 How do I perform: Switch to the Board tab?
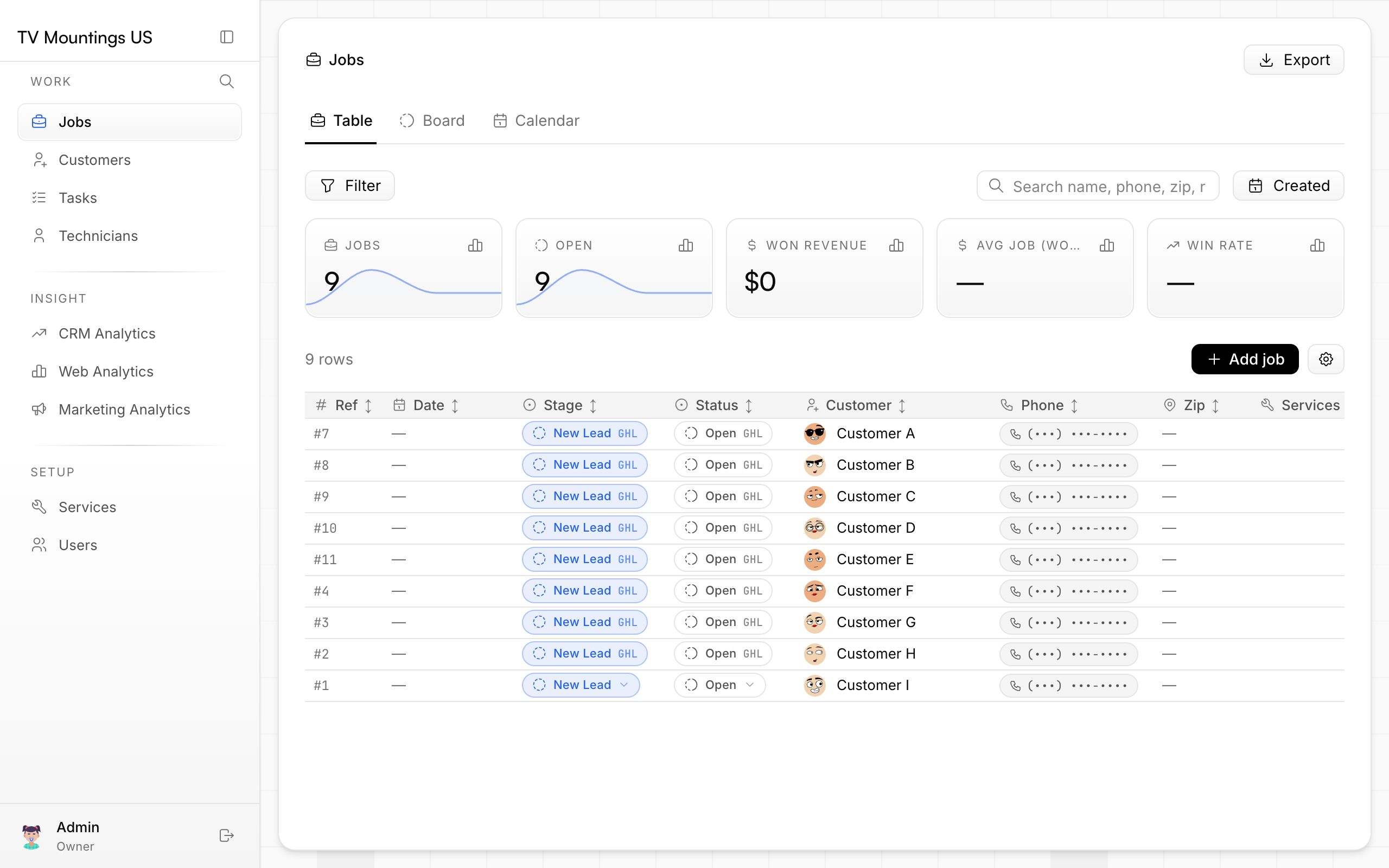click(x=432, y=120)
